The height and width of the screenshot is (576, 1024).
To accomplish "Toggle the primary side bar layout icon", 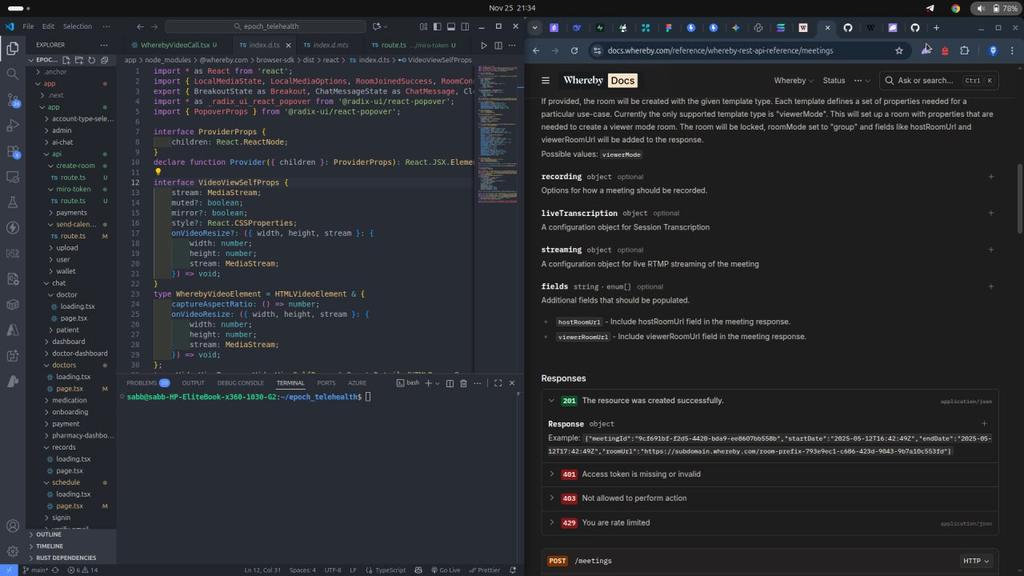I will click(437, 27).
